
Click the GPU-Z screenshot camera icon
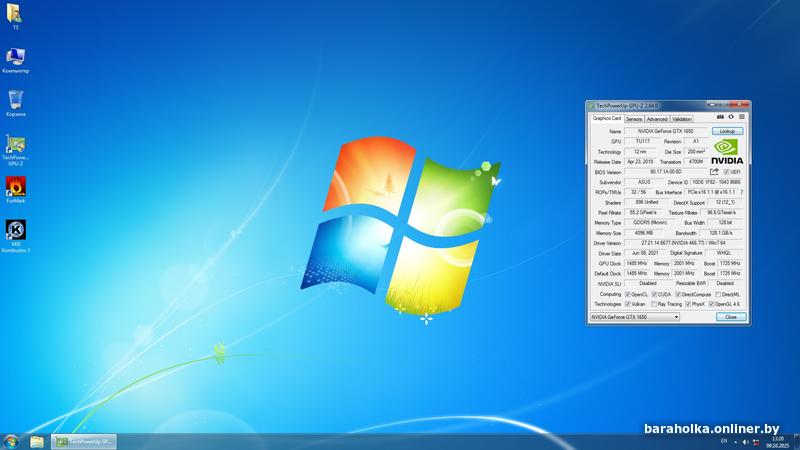tap(720, 117)
